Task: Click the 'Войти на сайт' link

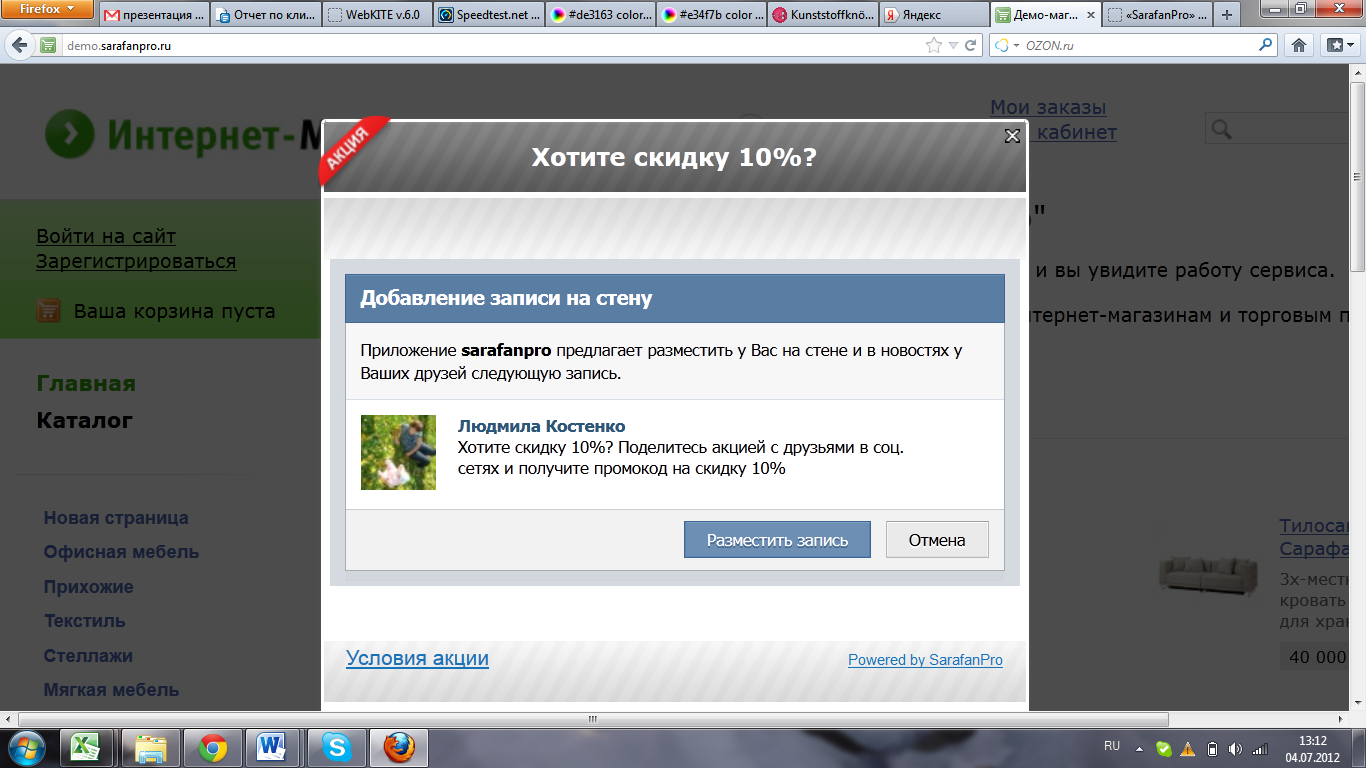Action: tap(106, 237)
